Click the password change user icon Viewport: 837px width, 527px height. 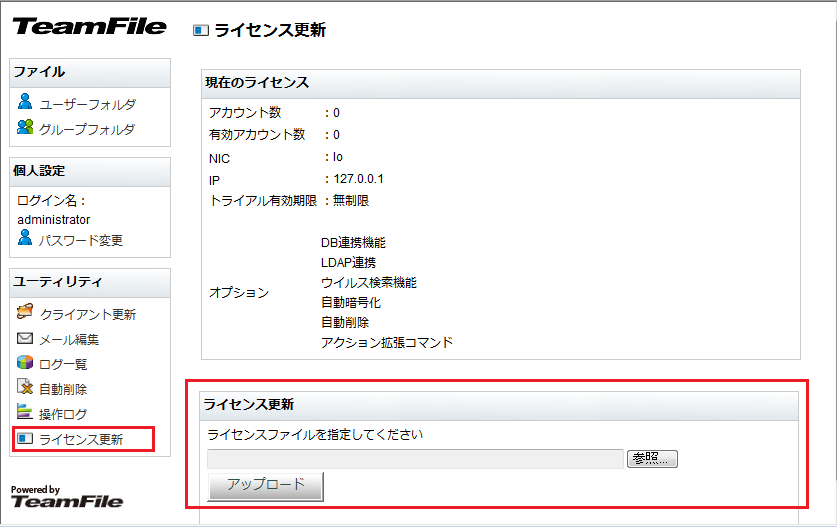(x=26, y=239)
